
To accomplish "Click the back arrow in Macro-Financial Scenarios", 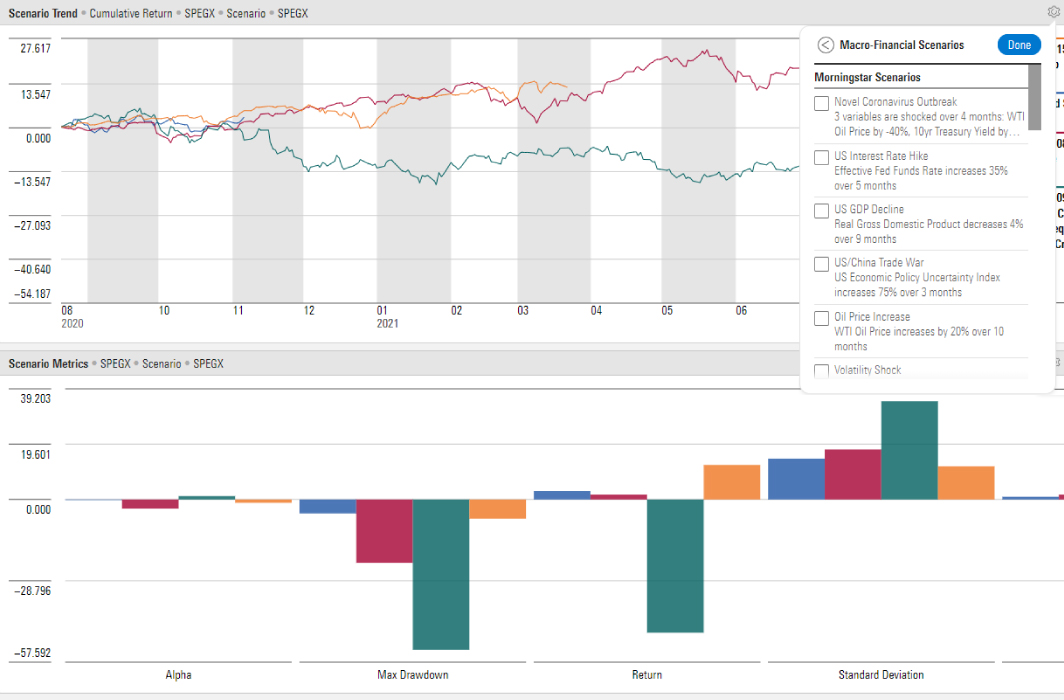I will coord(825,45).
